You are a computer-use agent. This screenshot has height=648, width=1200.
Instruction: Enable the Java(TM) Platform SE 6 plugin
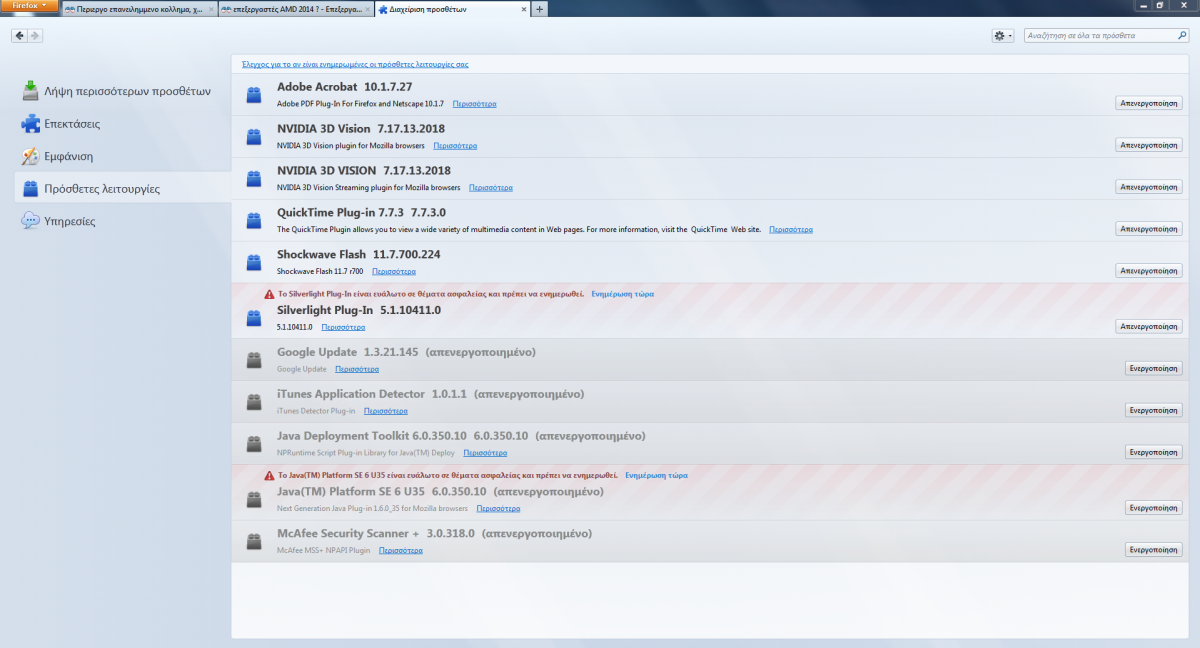(1154, 507)
